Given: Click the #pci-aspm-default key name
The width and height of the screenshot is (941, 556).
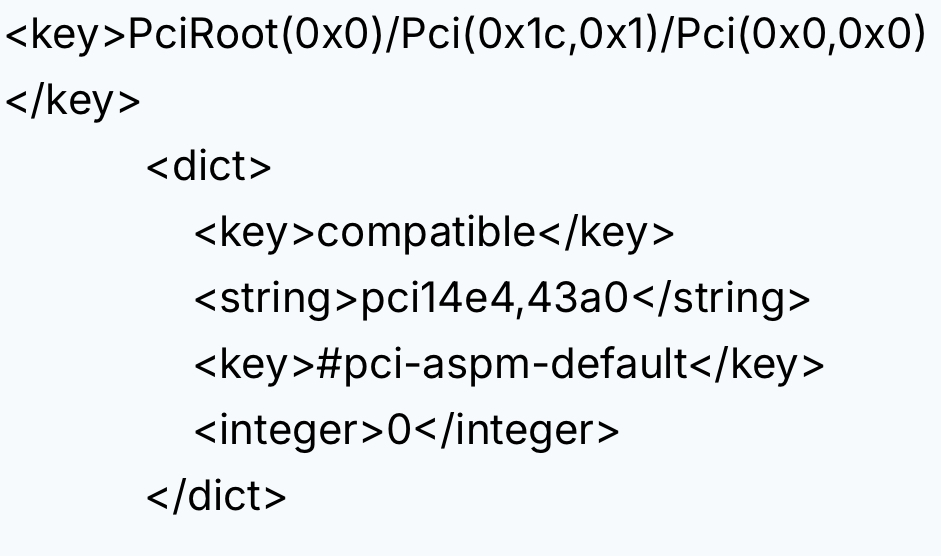Looking at the screenshot, I should pyautogui.click(x=501, y=364).
